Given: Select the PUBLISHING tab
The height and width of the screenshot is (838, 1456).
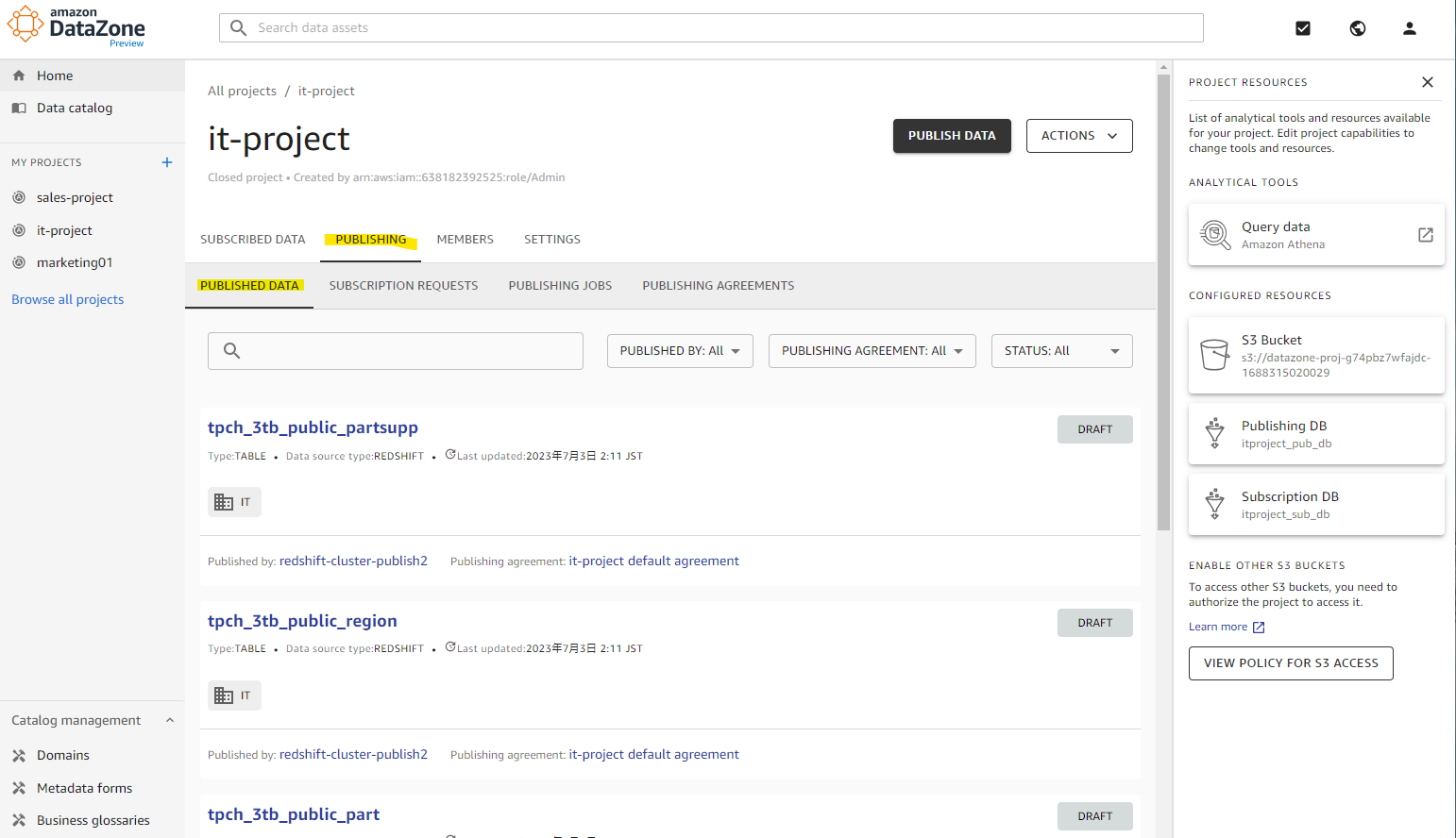Looking at the screenshot, I should point(371,240).
